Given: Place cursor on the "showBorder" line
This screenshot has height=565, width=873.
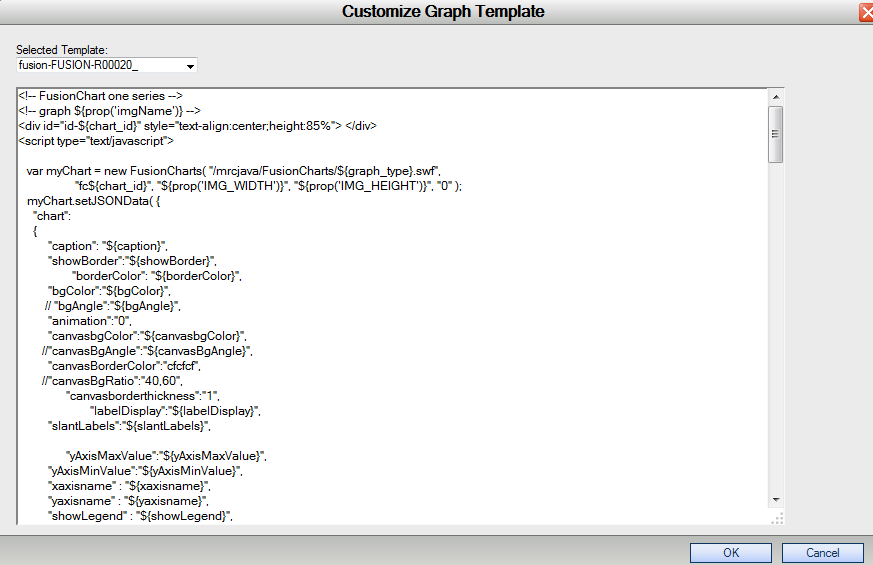Looking at the screenshot, I should tap(132, 261).
